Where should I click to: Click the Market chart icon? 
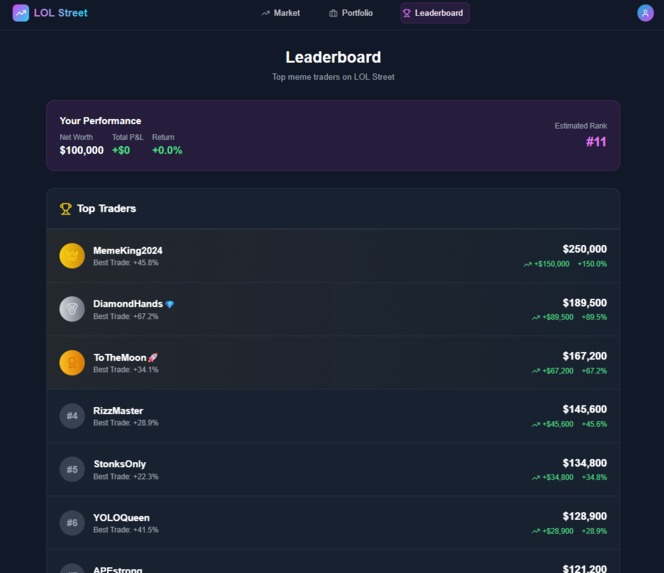(266, 13)
